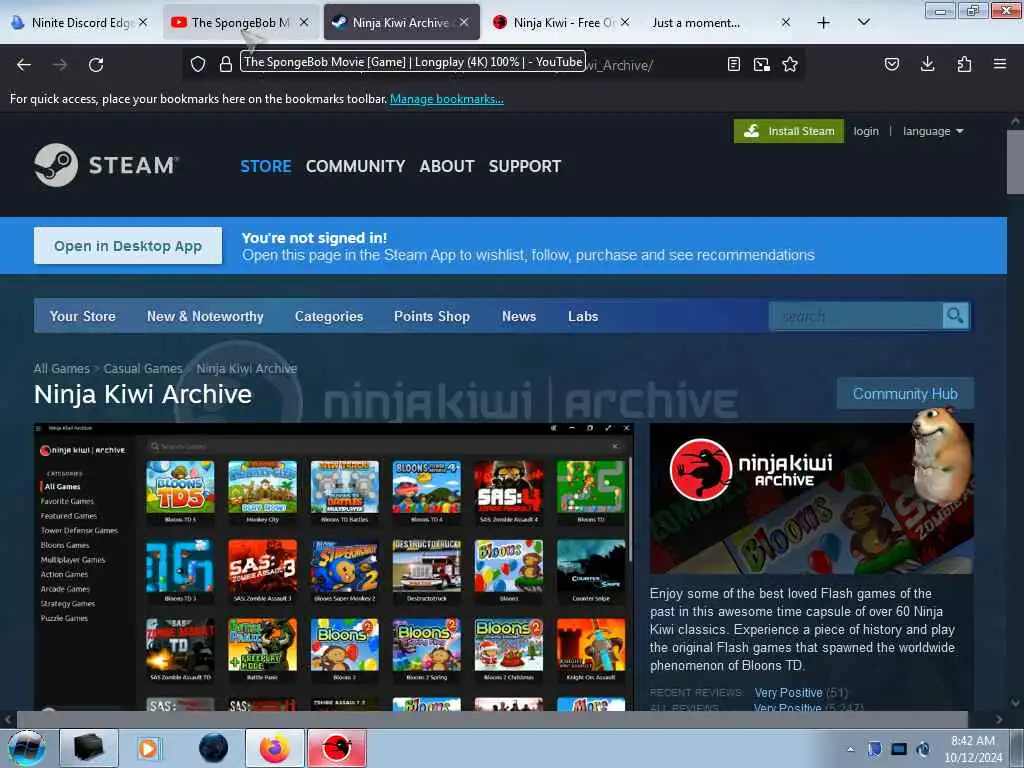The width and height of the screenshot is (1024, 768).
Task: Click the tracking protection shield icon
Action: point(198,64)
